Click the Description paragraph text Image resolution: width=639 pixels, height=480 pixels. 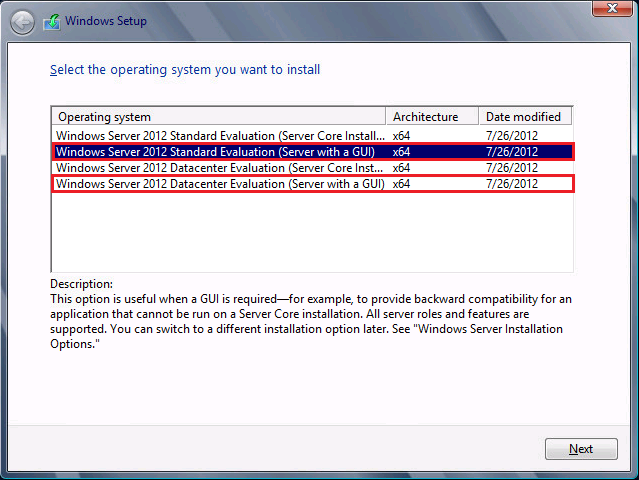[x=310, y=314]
